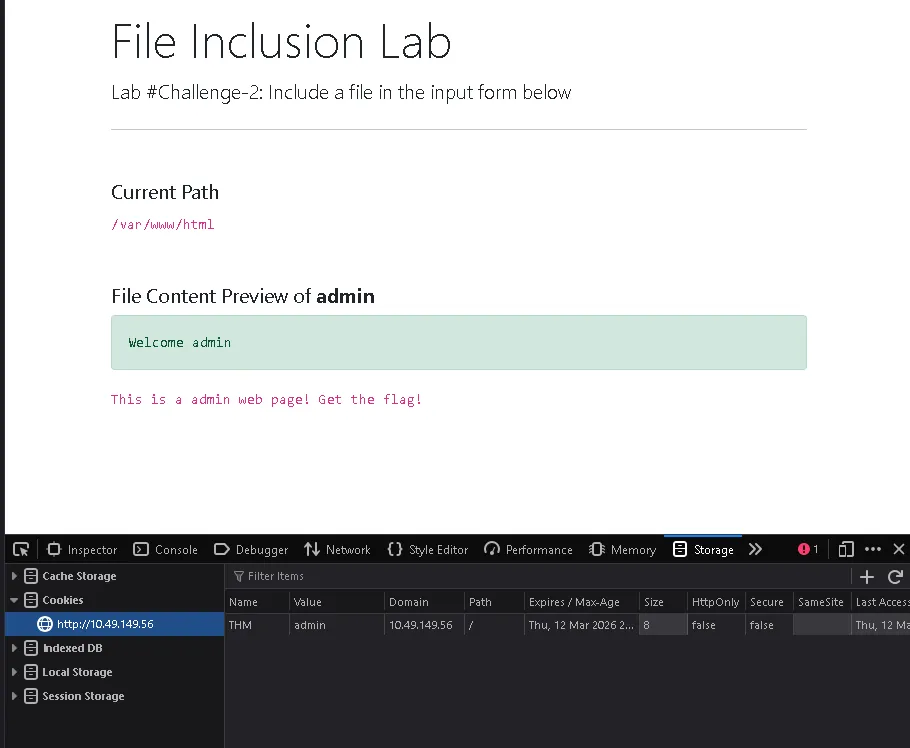The height and width of the screenshot is (748, 910).
Task: Open the Console tab
Action: coord(166,549)
